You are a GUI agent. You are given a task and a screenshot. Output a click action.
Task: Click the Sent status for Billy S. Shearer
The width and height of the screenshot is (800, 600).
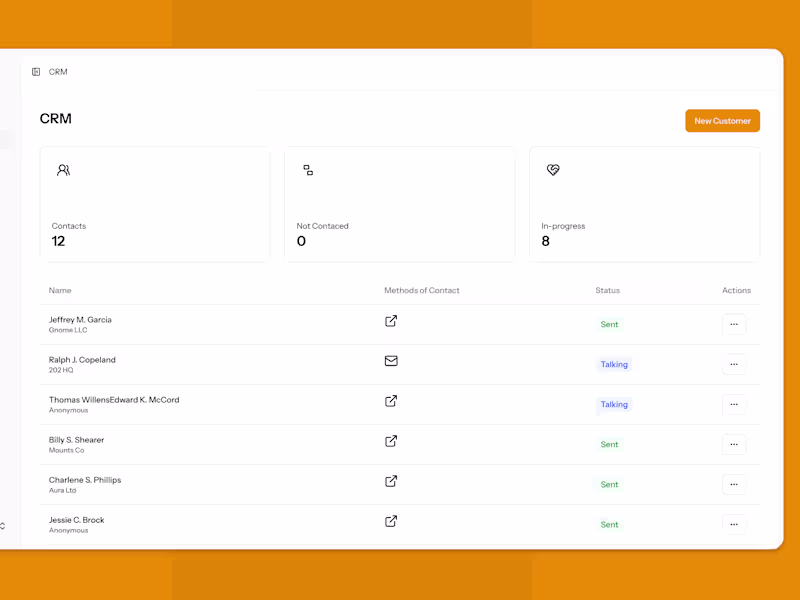click(x=609, y=444)
